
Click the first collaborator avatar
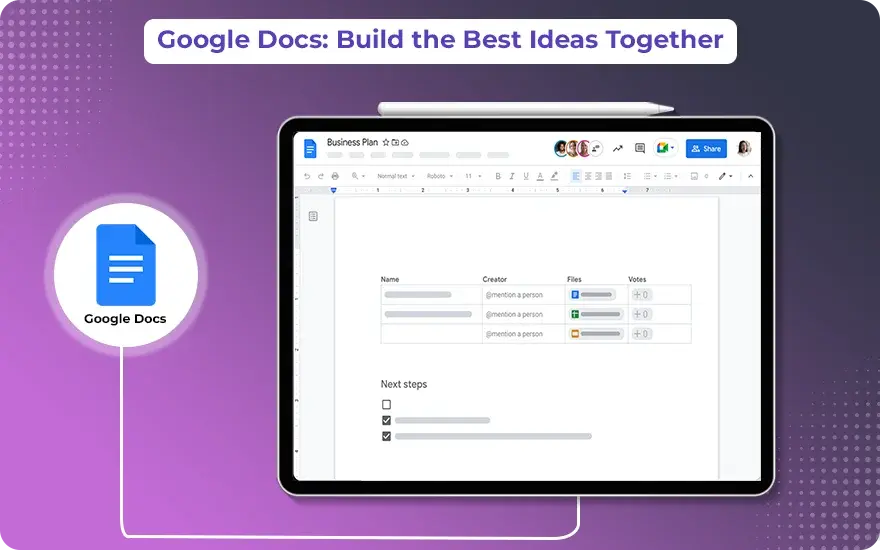561,149
